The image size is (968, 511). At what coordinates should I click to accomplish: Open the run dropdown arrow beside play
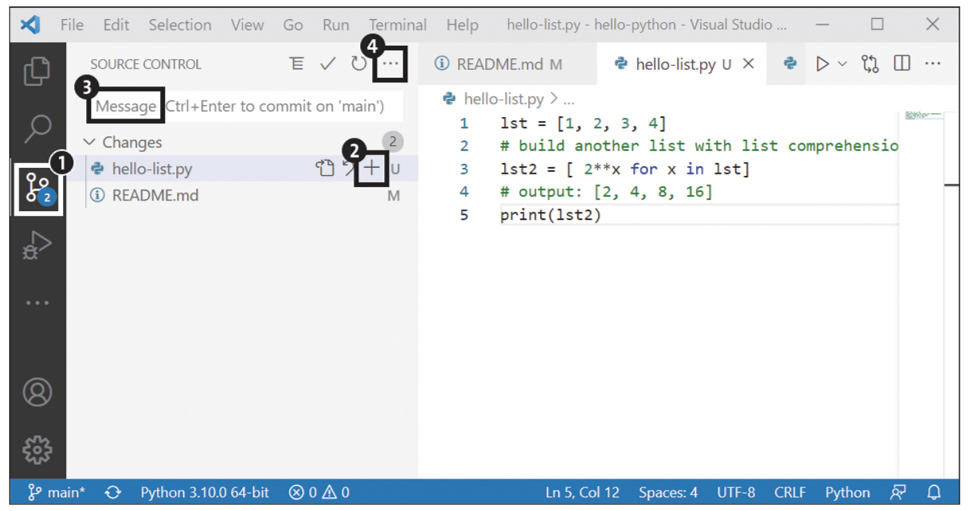[843, 64]
